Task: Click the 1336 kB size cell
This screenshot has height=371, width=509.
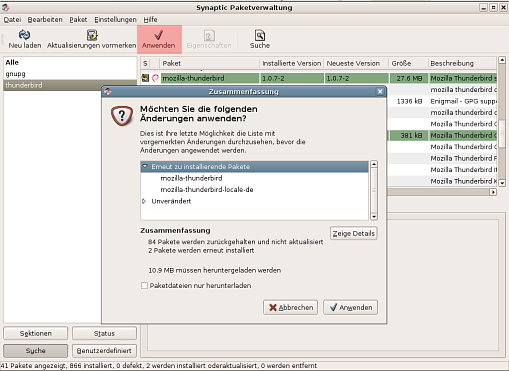Action: tap(409, 101)
